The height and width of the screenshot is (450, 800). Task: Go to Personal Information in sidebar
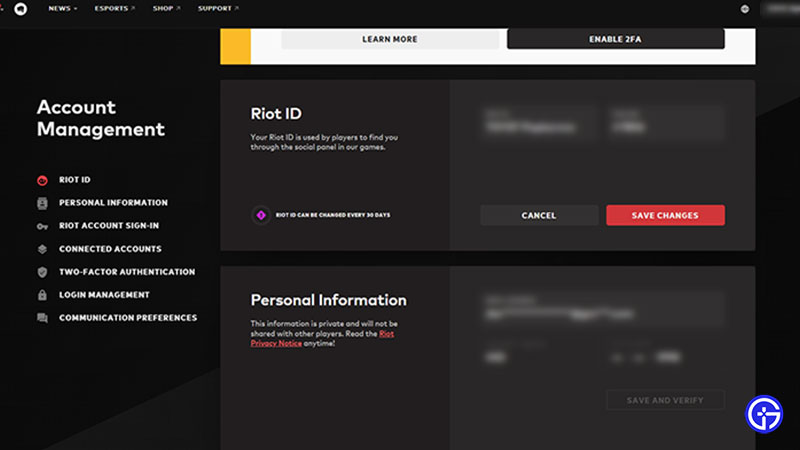113,203
